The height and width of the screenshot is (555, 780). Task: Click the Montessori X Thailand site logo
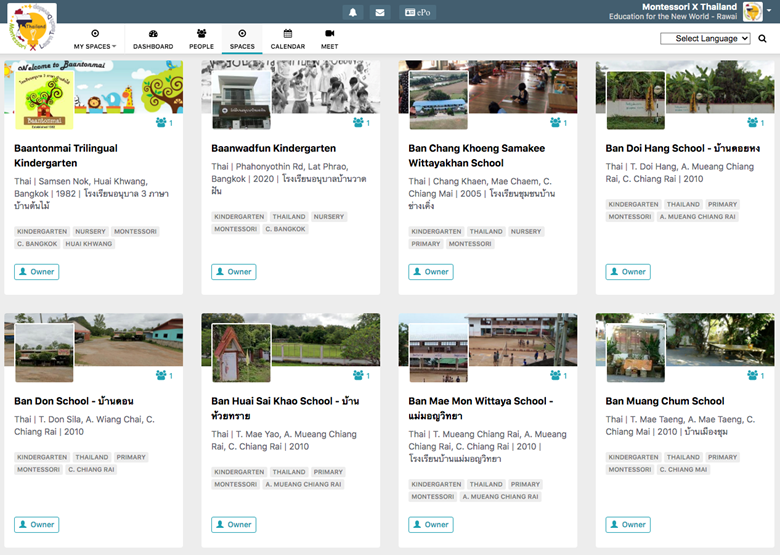coord(32,27)
